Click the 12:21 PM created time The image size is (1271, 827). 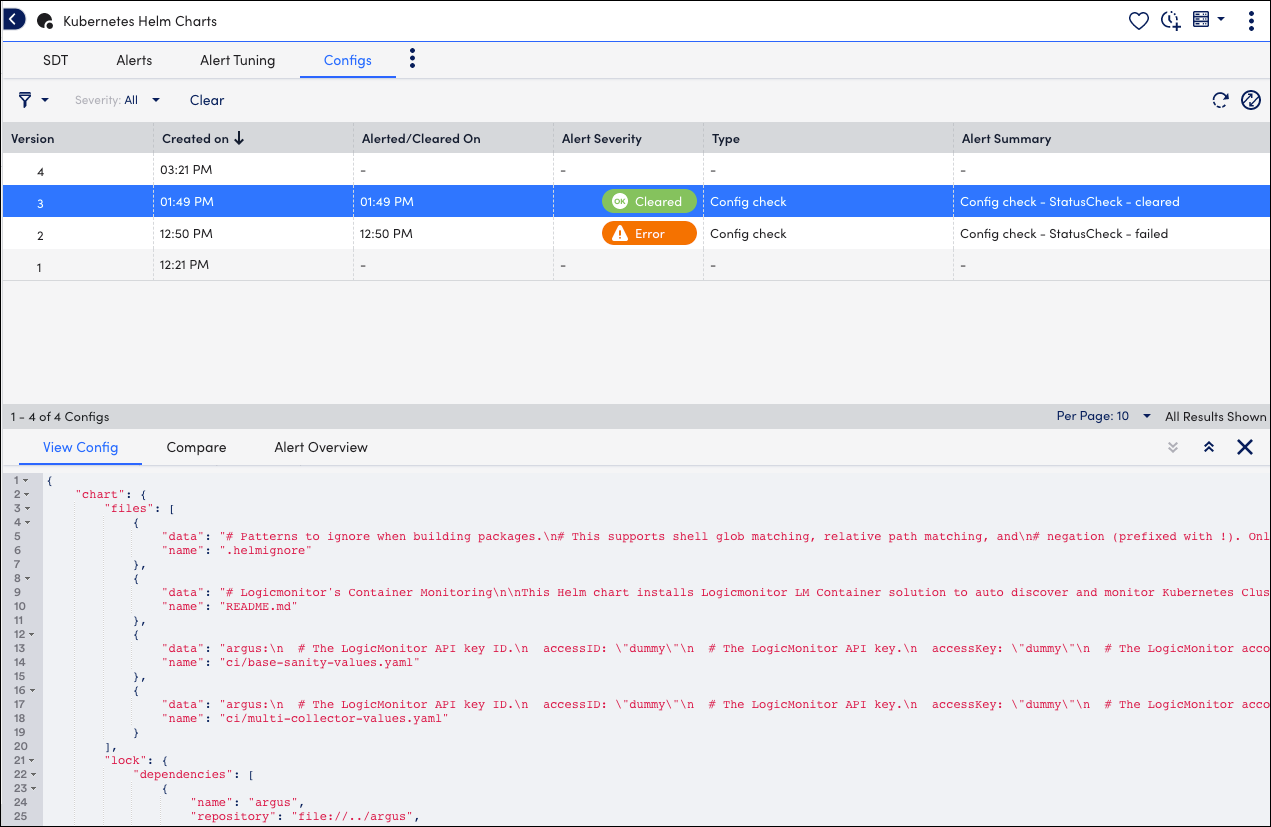point(185,265)
